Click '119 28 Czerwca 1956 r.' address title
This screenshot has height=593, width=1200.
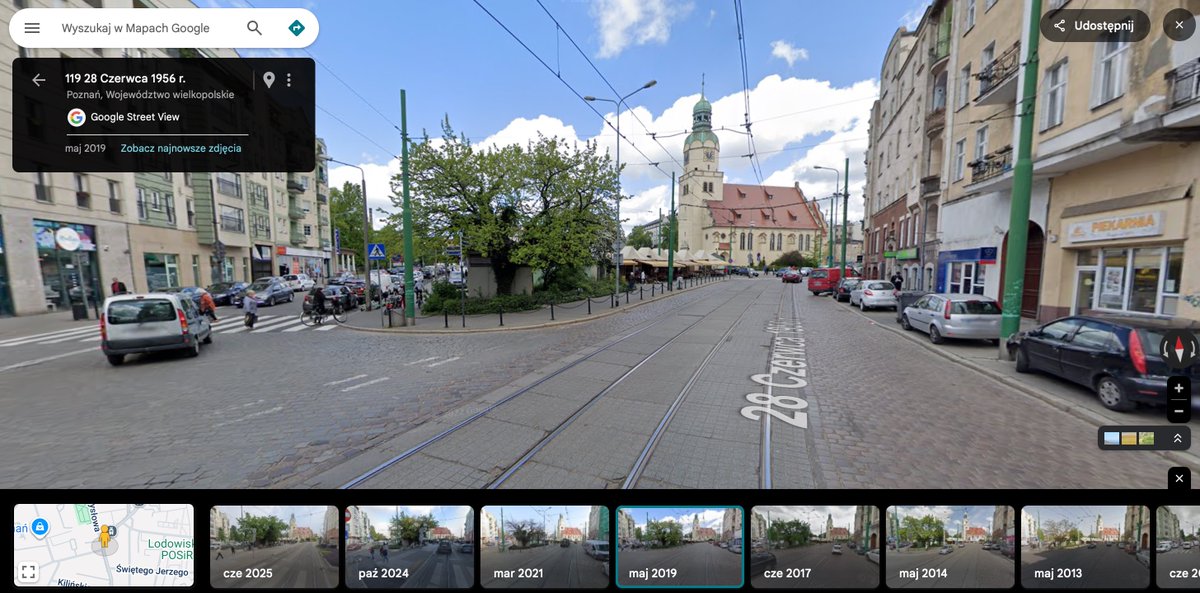click(125, 78)
